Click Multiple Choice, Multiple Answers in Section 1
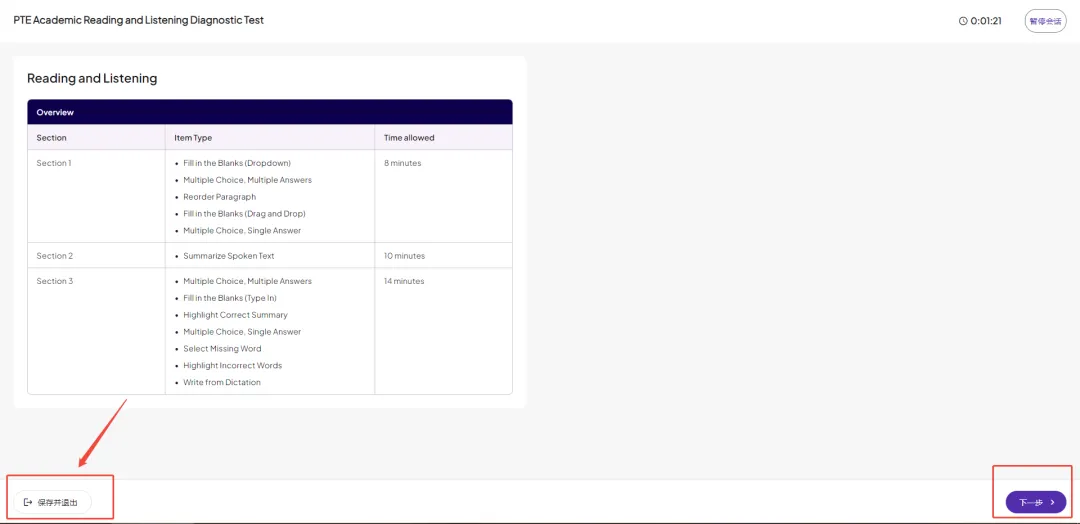Viewport: 1080px width, 524px height. [x=247, y=180]
